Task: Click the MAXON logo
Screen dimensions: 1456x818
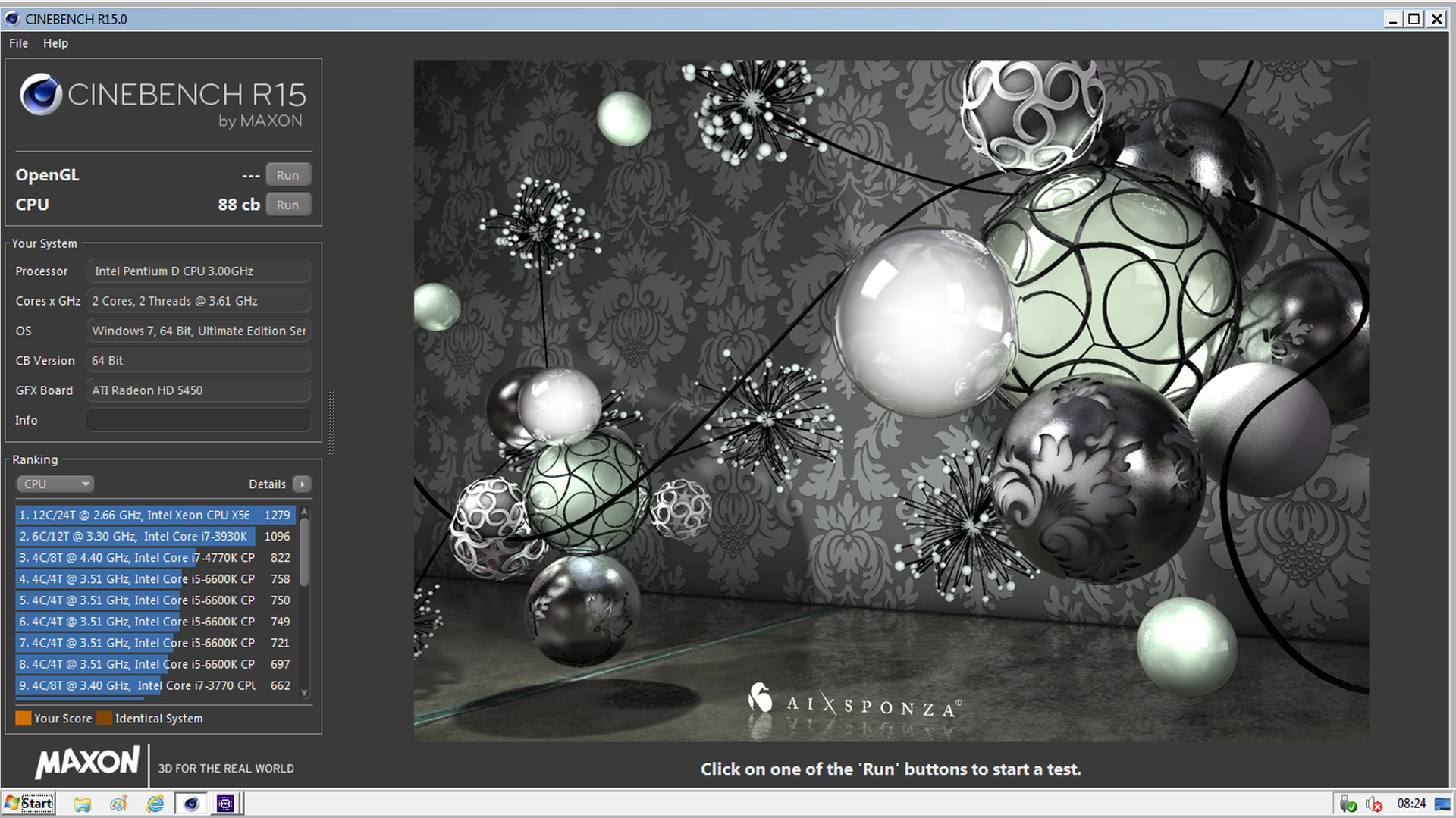Action: tap(88, 763)
